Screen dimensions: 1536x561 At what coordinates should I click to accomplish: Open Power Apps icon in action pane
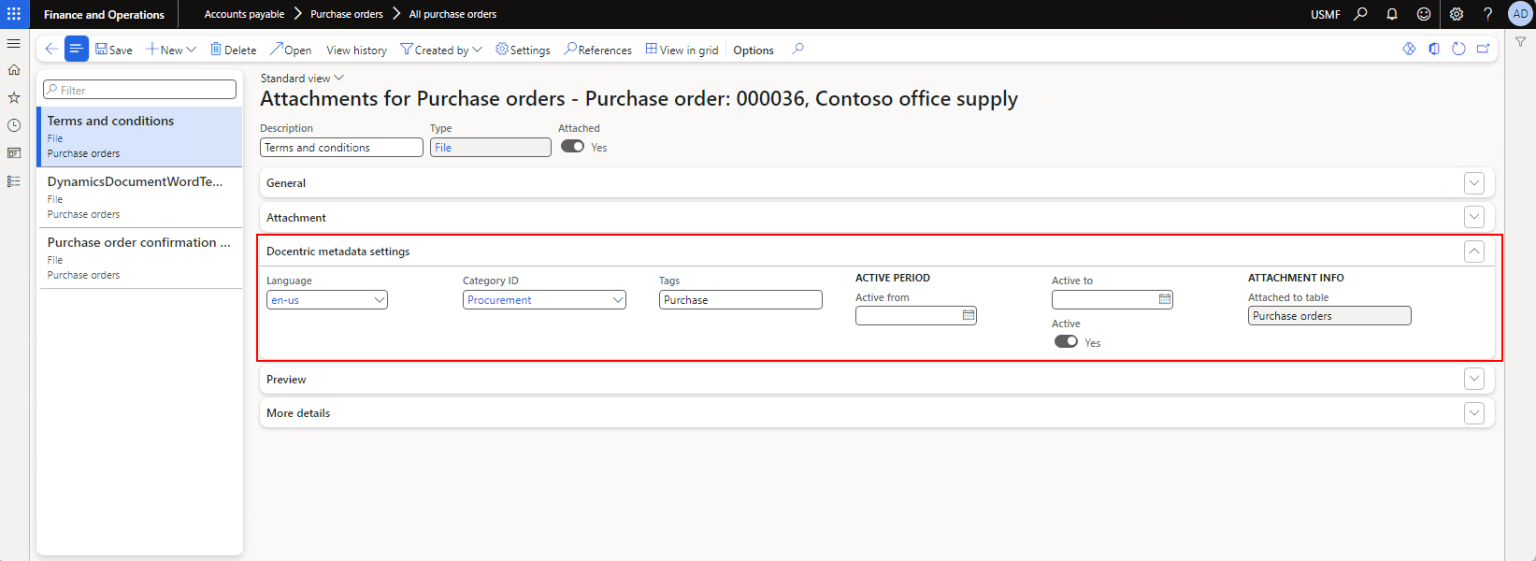click(1410, 49)
